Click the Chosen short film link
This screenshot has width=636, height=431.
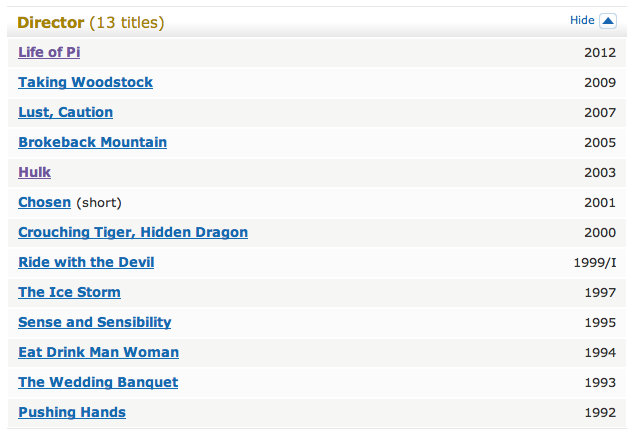[x=44, y=202]
